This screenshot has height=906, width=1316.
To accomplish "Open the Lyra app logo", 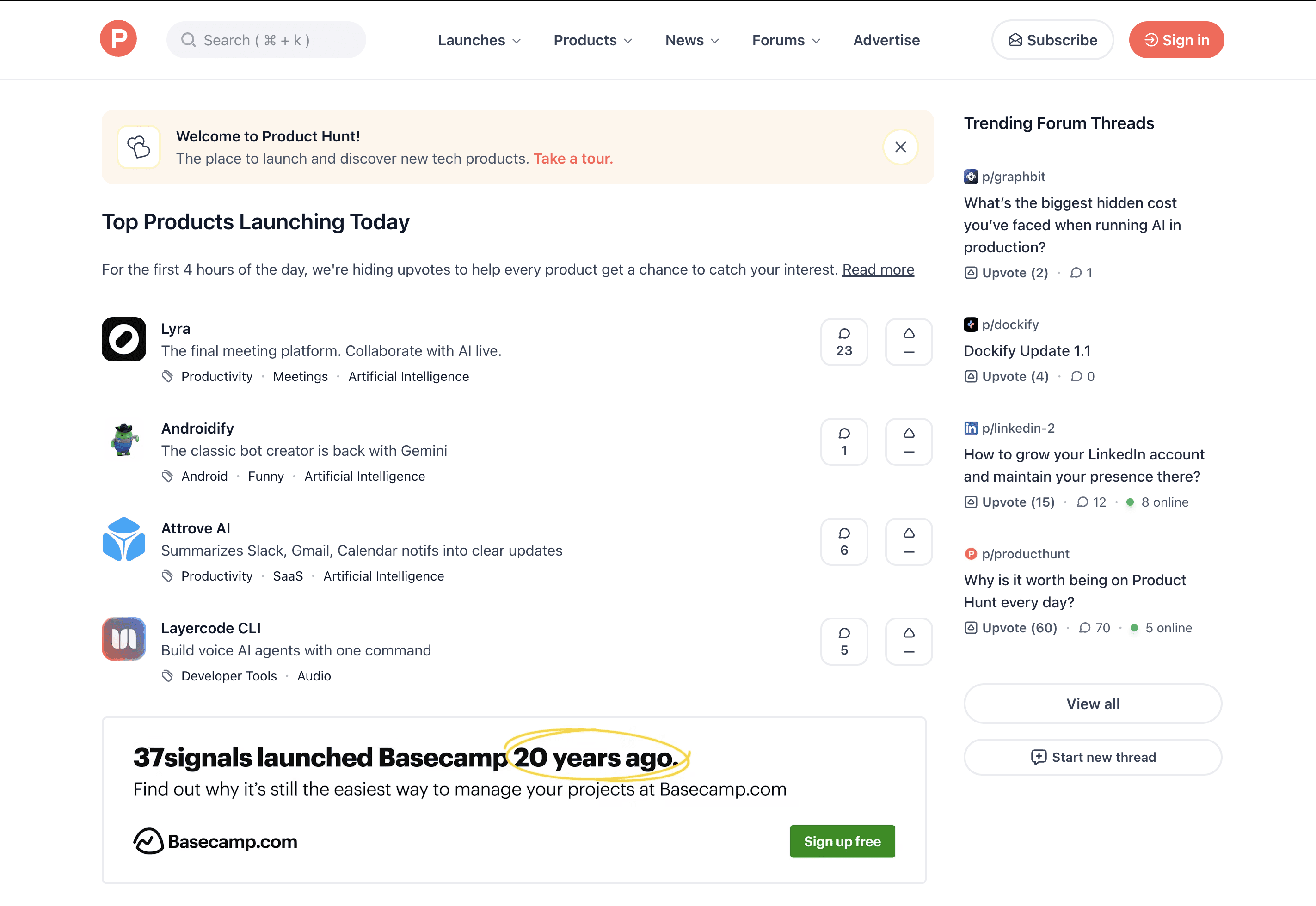I will click(x=124, y=339).
